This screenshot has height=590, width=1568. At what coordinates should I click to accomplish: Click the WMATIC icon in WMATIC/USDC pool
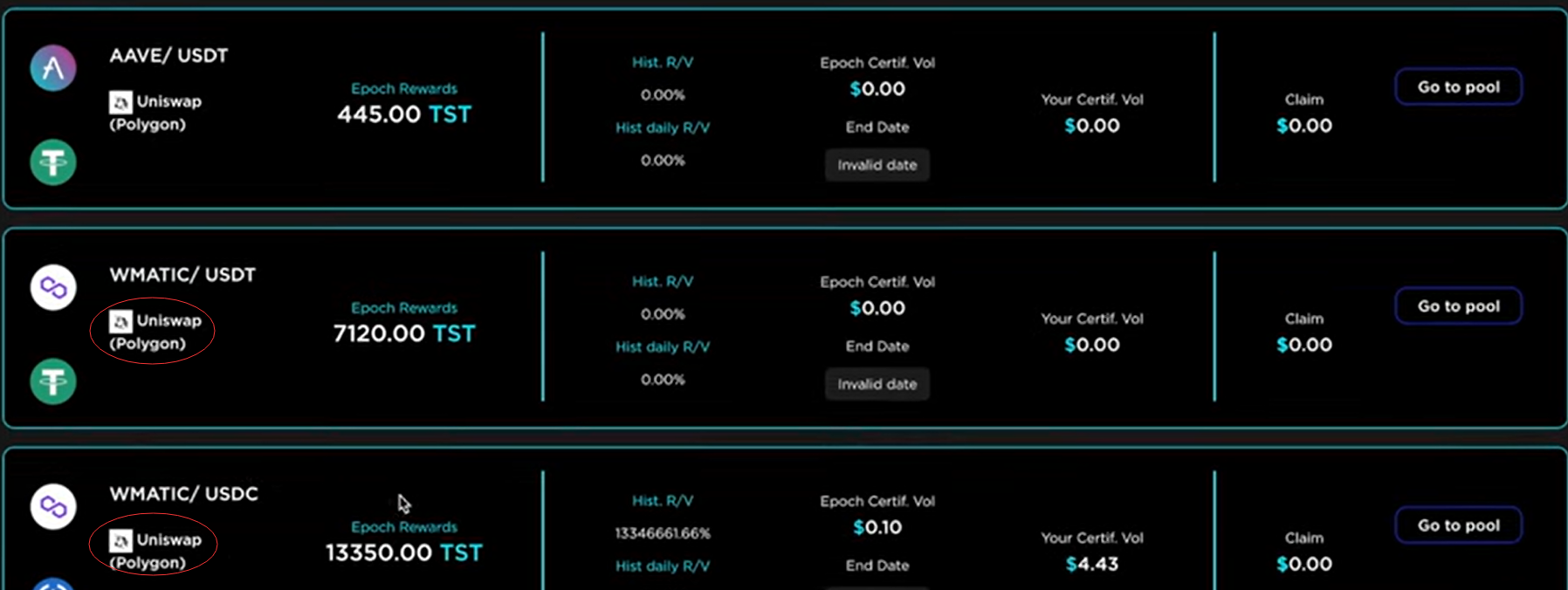[53, 506]
